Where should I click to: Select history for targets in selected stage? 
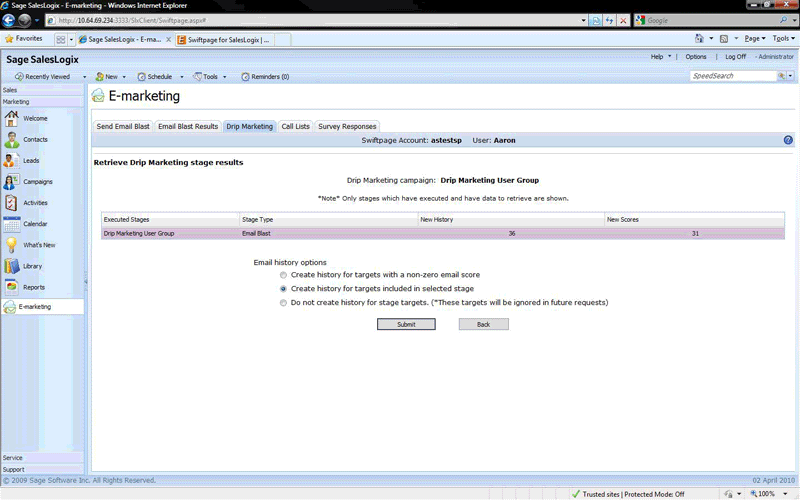[x=283, y=289]
